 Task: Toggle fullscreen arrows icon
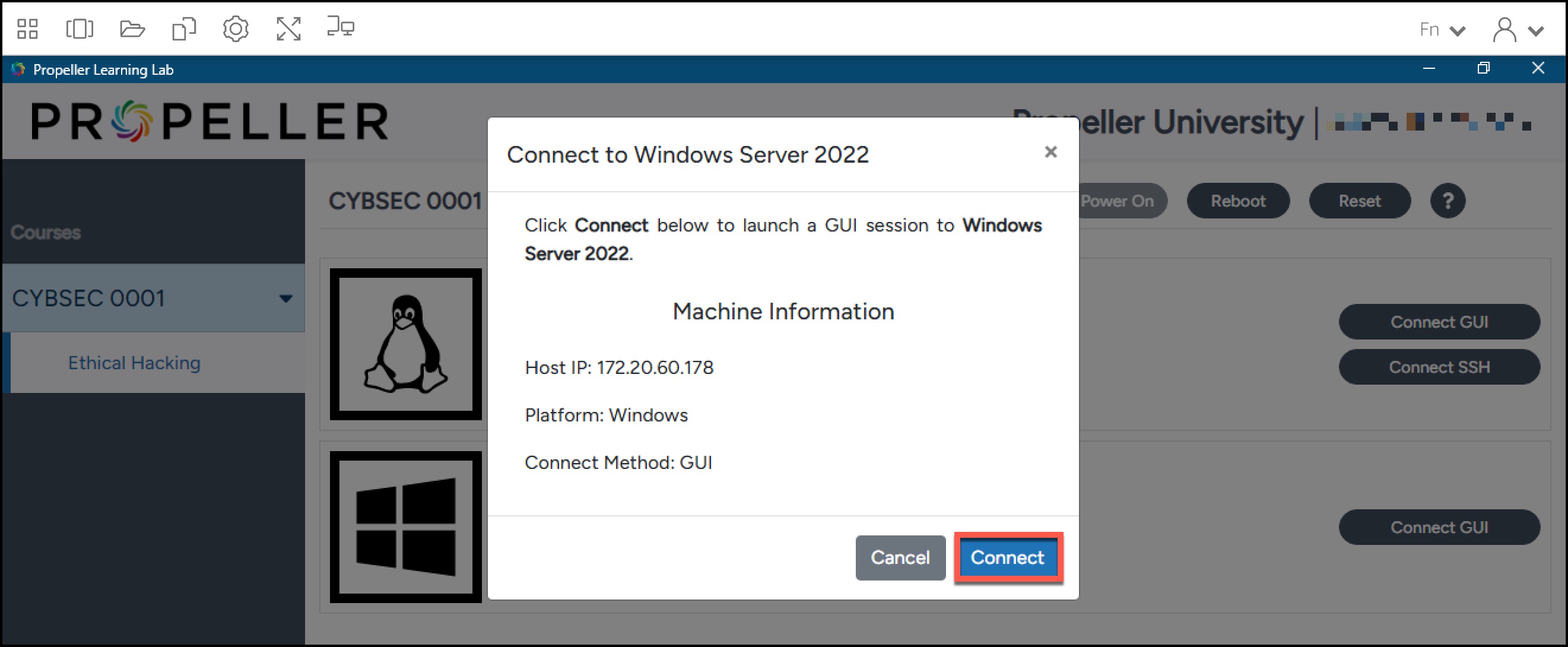tap(288, 28)
